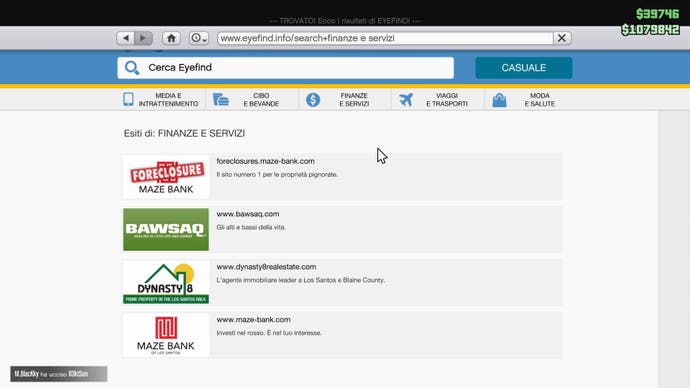Open the www.bawsaq.com link
Viewport: 690px width, 388px height.
(248, 214)
